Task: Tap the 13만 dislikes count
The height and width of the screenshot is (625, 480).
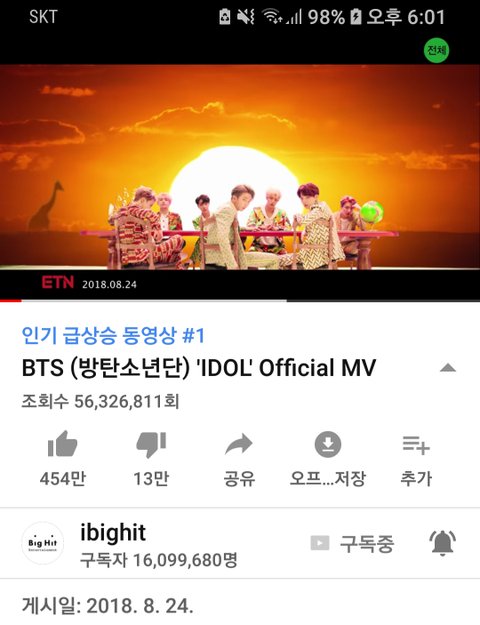Action: (151, 478)
